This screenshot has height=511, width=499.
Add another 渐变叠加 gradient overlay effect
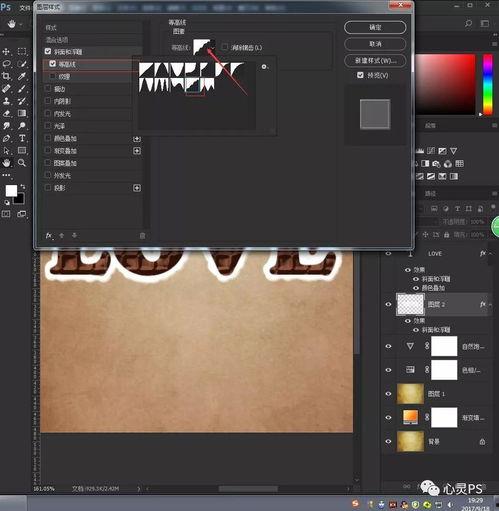click(x=137, y=151)
